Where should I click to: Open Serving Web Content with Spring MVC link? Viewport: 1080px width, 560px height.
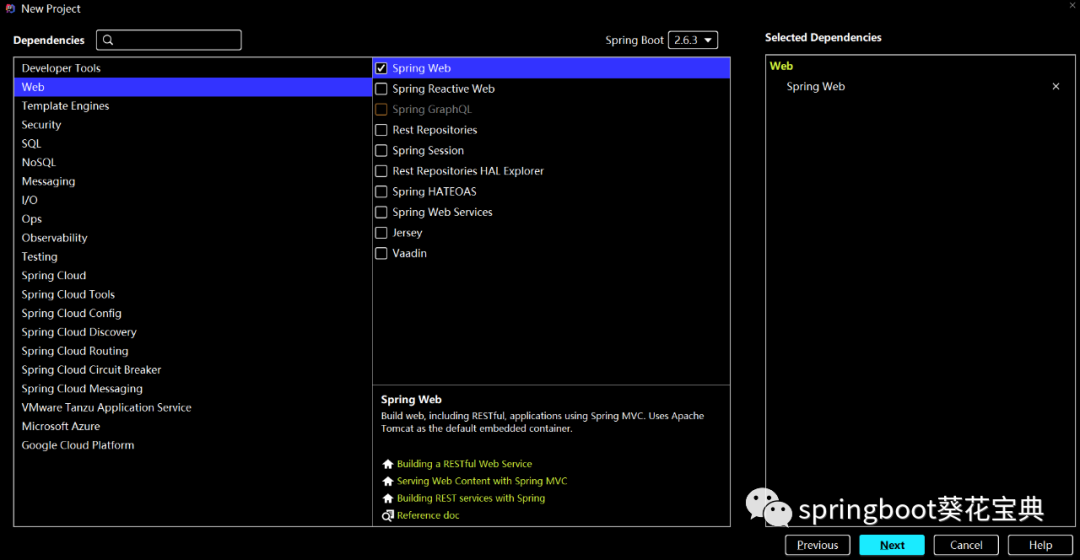tap(482, 481)
